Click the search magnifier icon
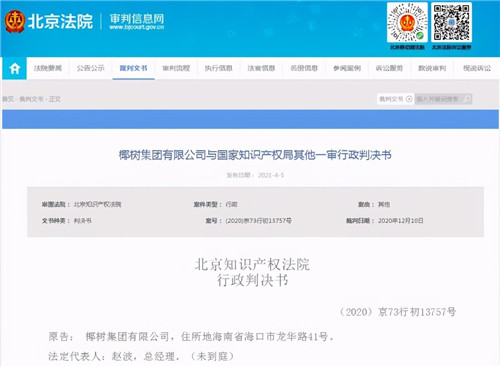Image resolution: width=500 pixels, height=367 pixels. [467, 99]
